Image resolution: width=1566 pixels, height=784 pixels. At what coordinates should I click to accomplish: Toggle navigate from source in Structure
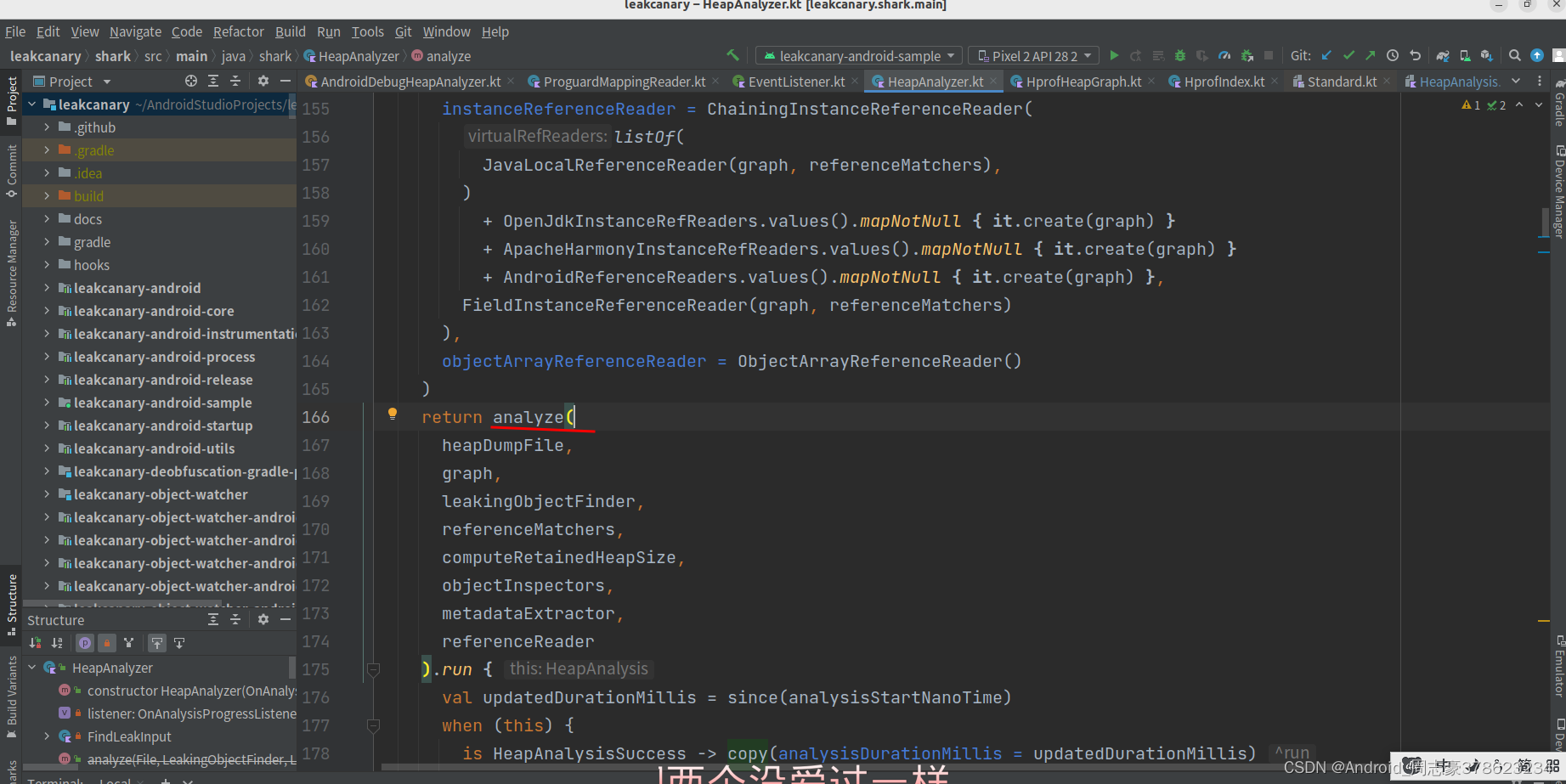(x=179, y=643)
